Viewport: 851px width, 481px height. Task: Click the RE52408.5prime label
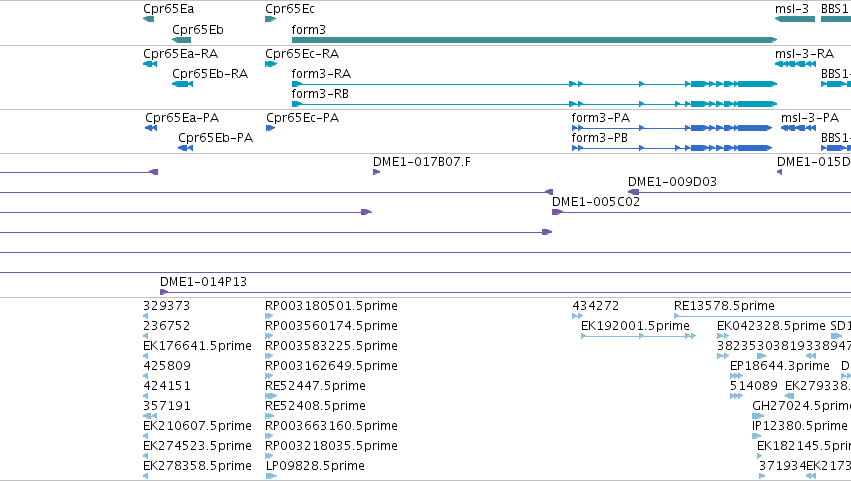click(x=315, y=406)
